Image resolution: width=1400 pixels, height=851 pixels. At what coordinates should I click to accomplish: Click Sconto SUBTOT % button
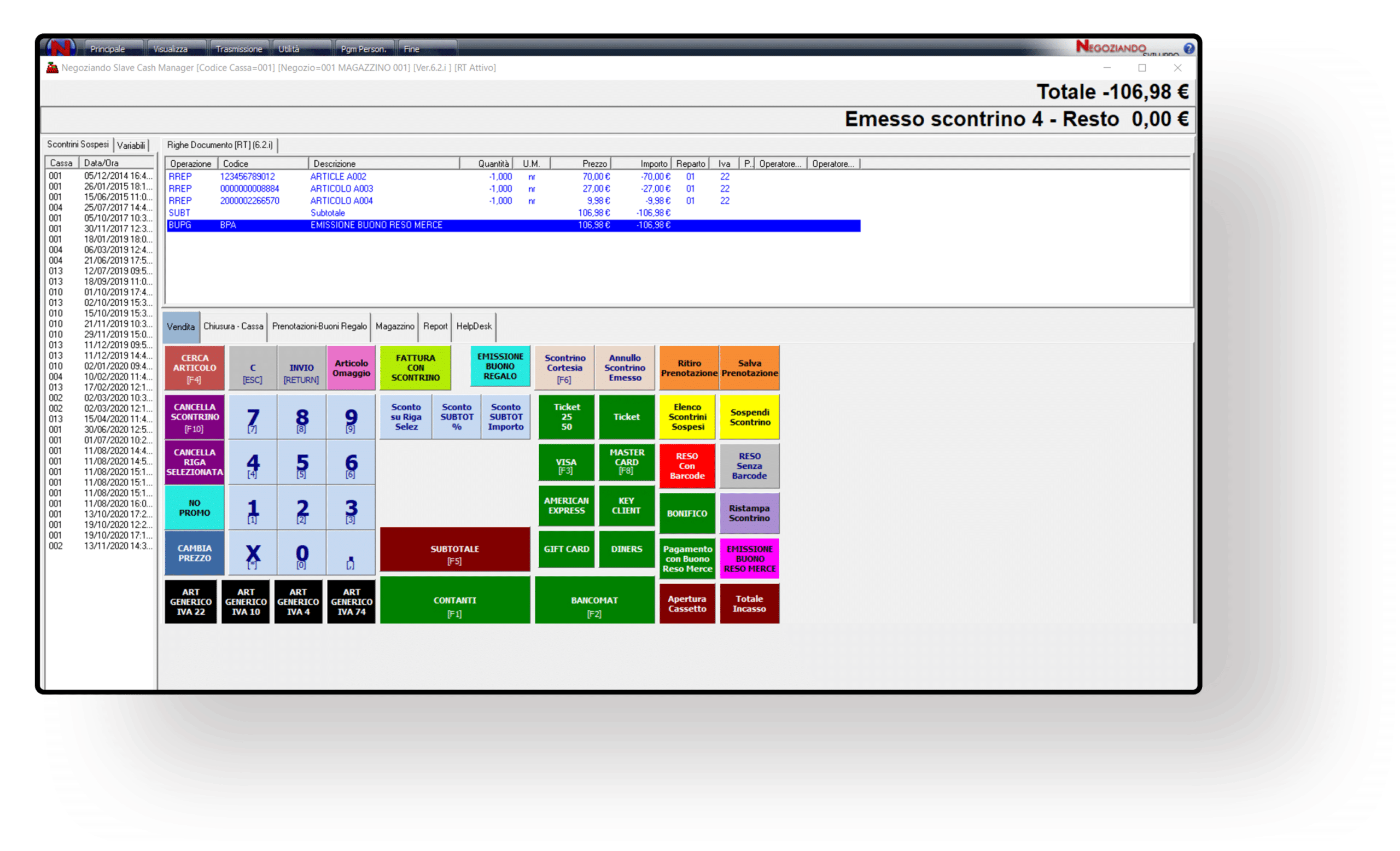click(457, 417)
